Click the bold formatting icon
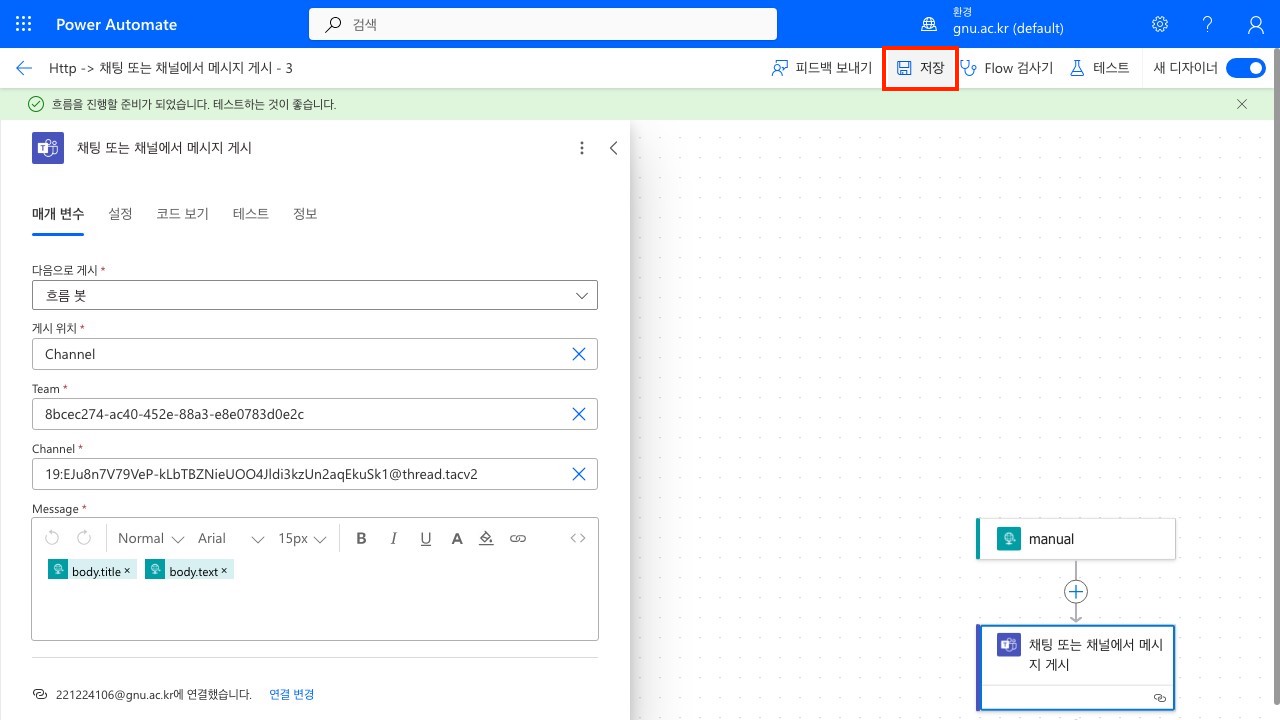 (361, 538)
